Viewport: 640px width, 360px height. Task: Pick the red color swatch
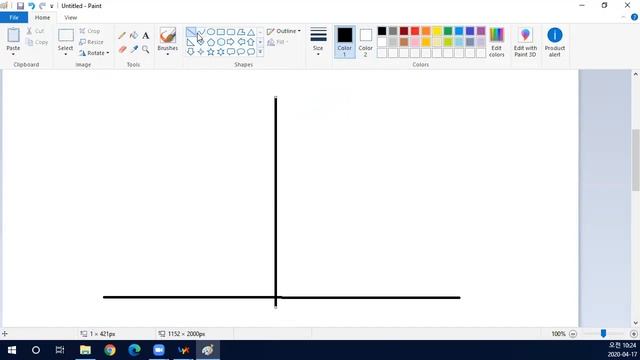click(x=415, y=31)
